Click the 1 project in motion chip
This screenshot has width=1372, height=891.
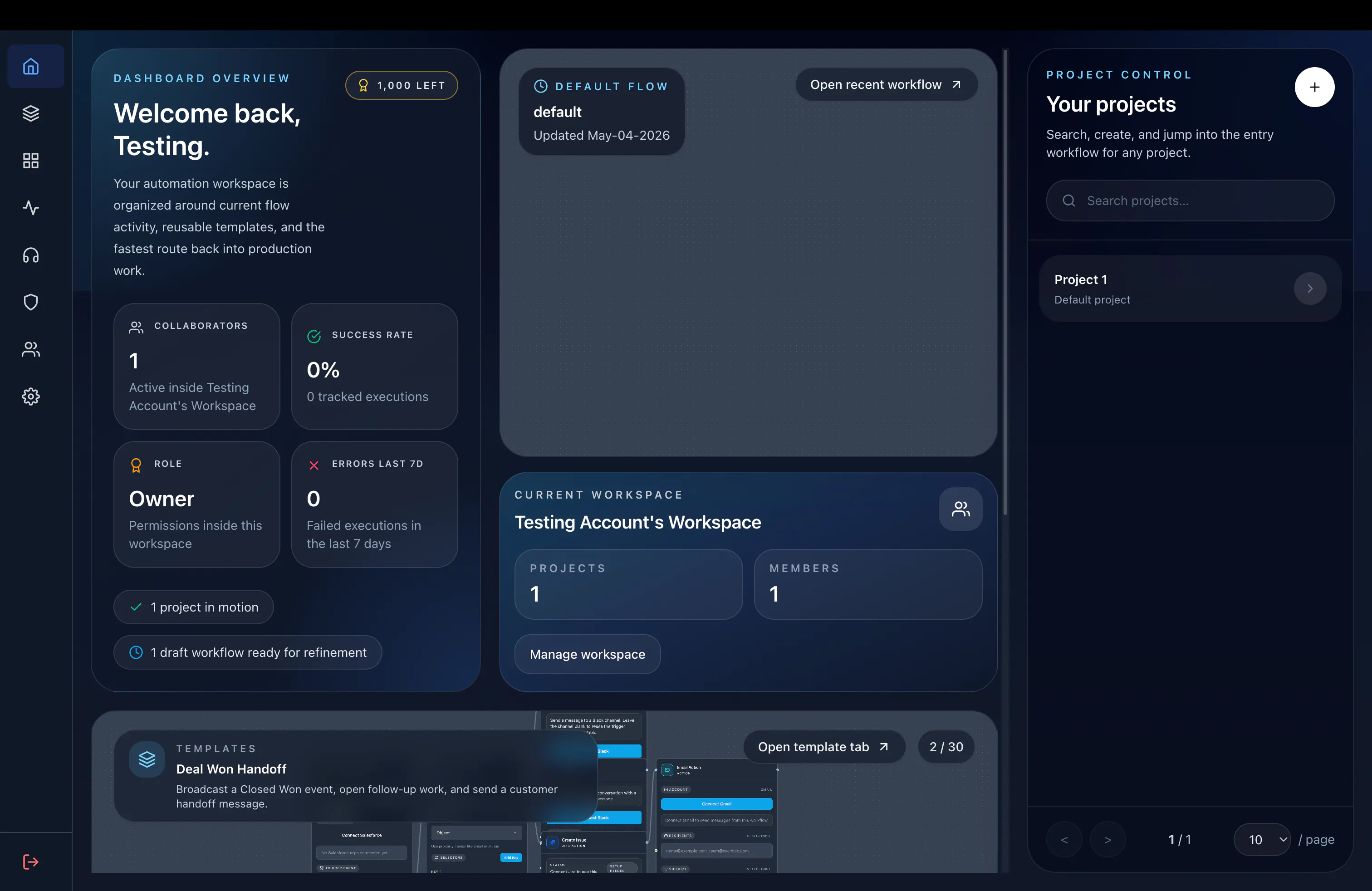tap(193, 607)
